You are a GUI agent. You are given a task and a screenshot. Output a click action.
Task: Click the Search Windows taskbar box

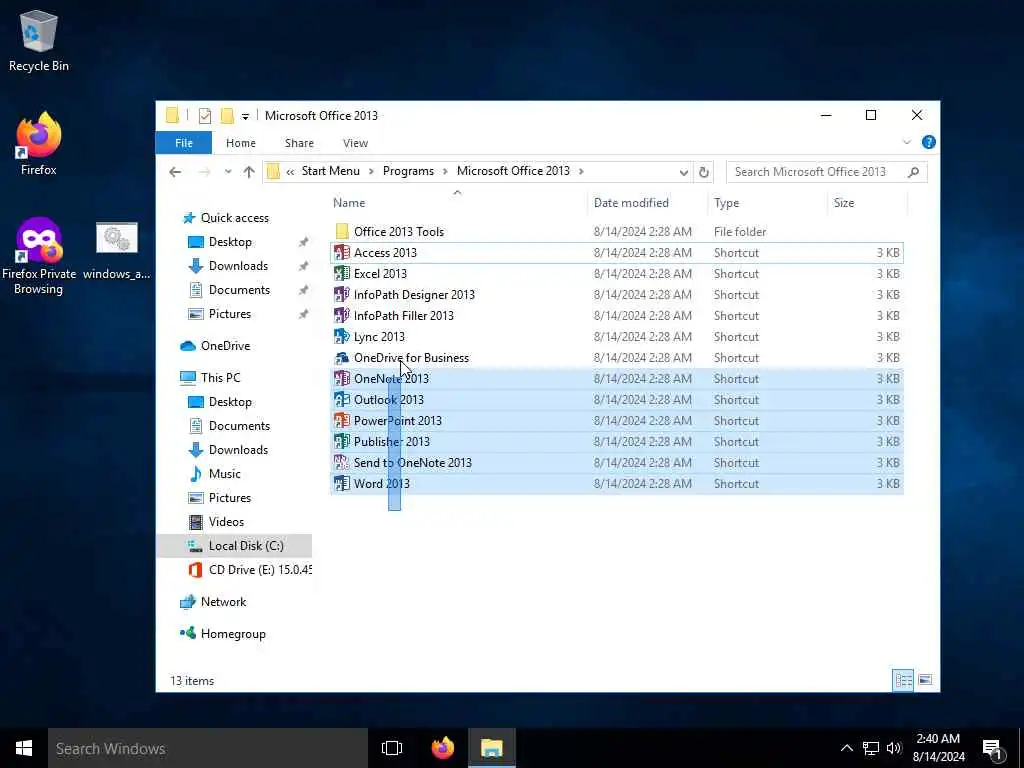coord(208,748)
